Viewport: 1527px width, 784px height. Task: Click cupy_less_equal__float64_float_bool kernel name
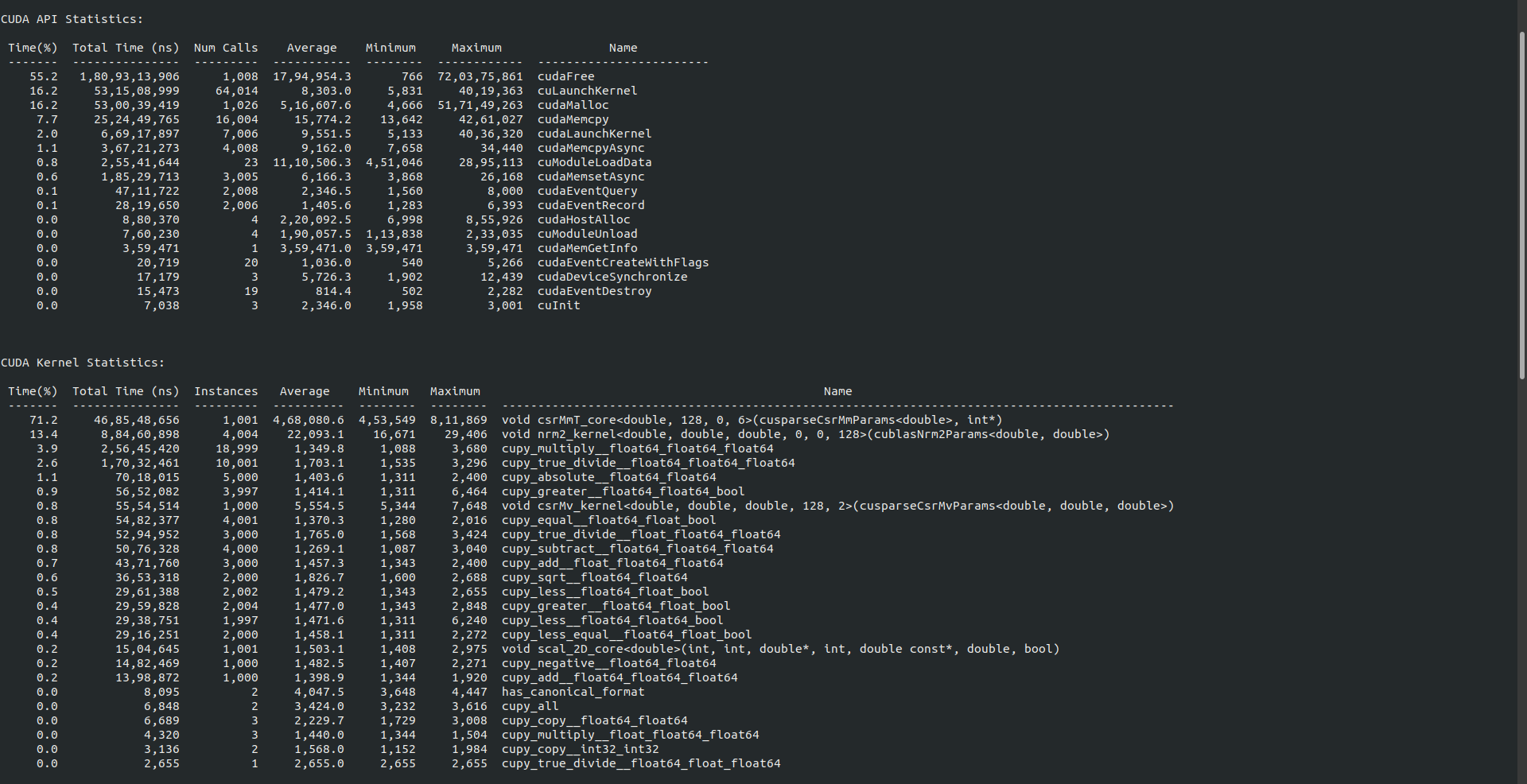click(627, 635)
